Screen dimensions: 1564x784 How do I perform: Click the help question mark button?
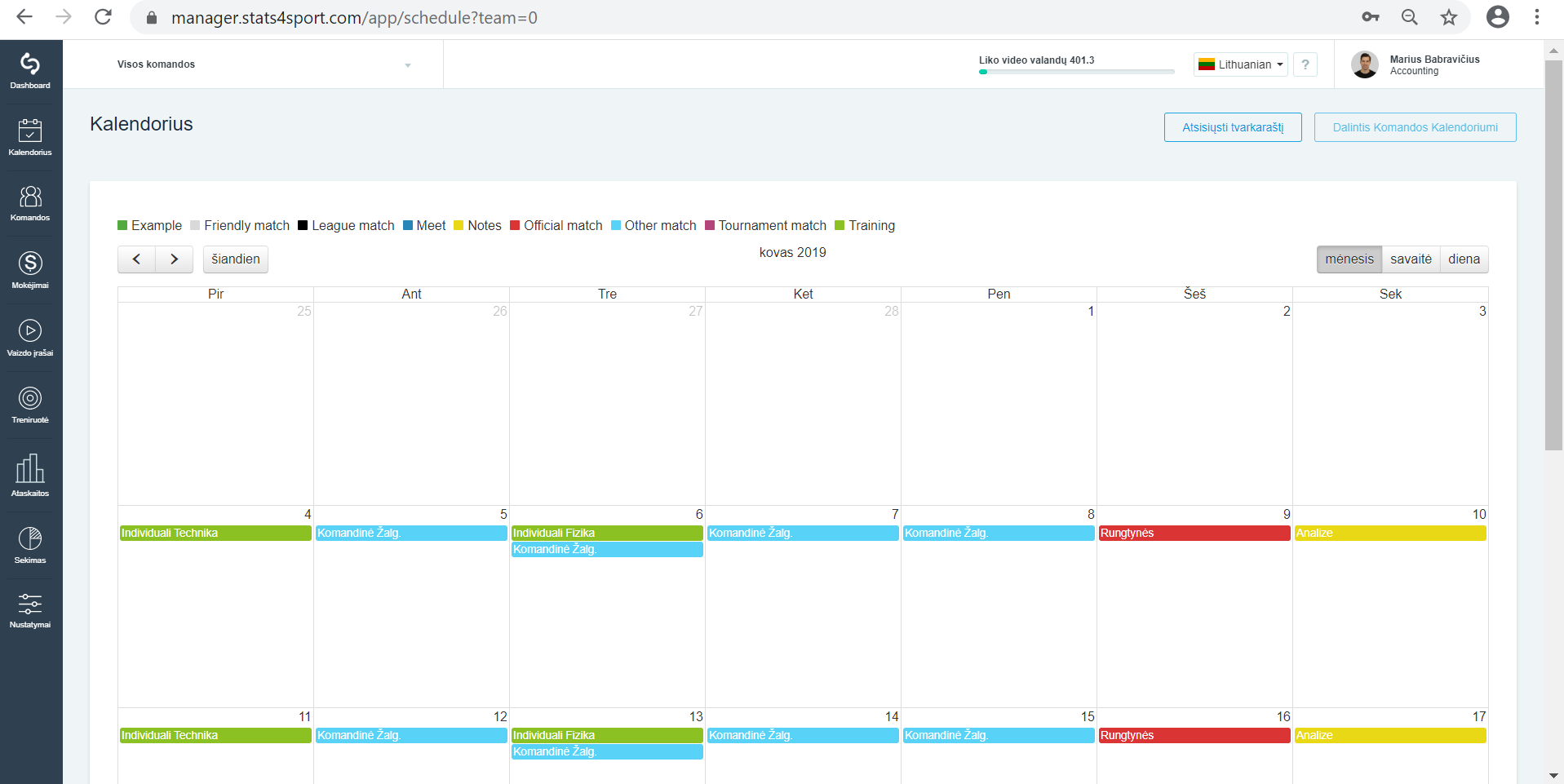pyautogui.click(x=1305, y=64)
